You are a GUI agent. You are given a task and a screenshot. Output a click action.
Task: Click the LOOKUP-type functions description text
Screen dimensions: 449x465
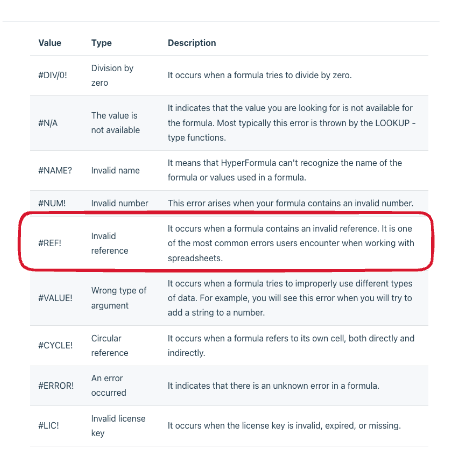click(291, 123)
